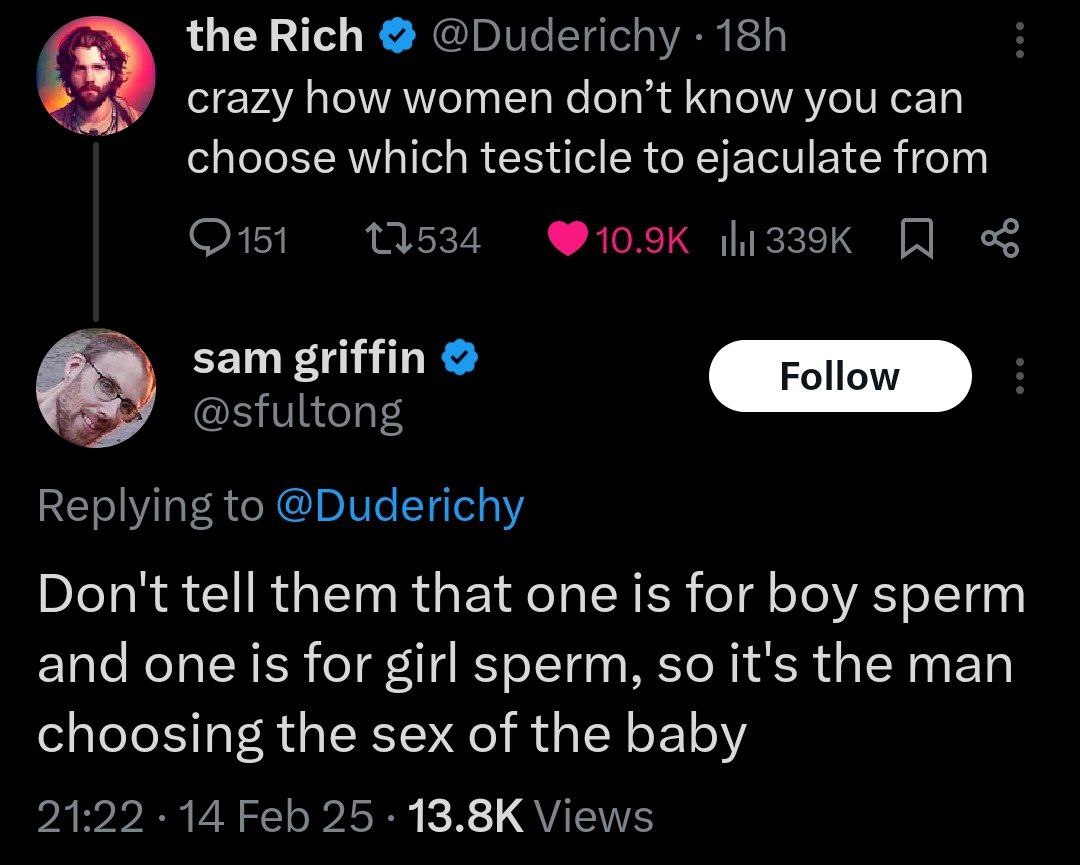The image size is (1080, 865).
Task: Click the @Duderichy mention link
Action: (400, 506)
